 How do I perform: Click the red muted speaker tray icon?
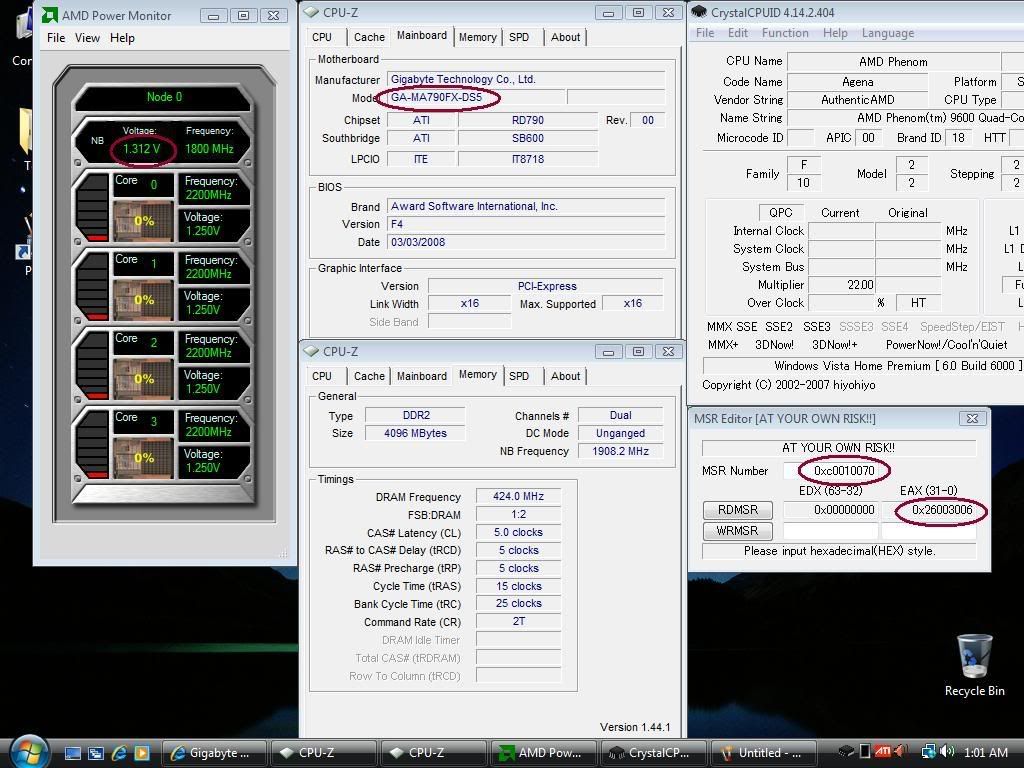901,752
